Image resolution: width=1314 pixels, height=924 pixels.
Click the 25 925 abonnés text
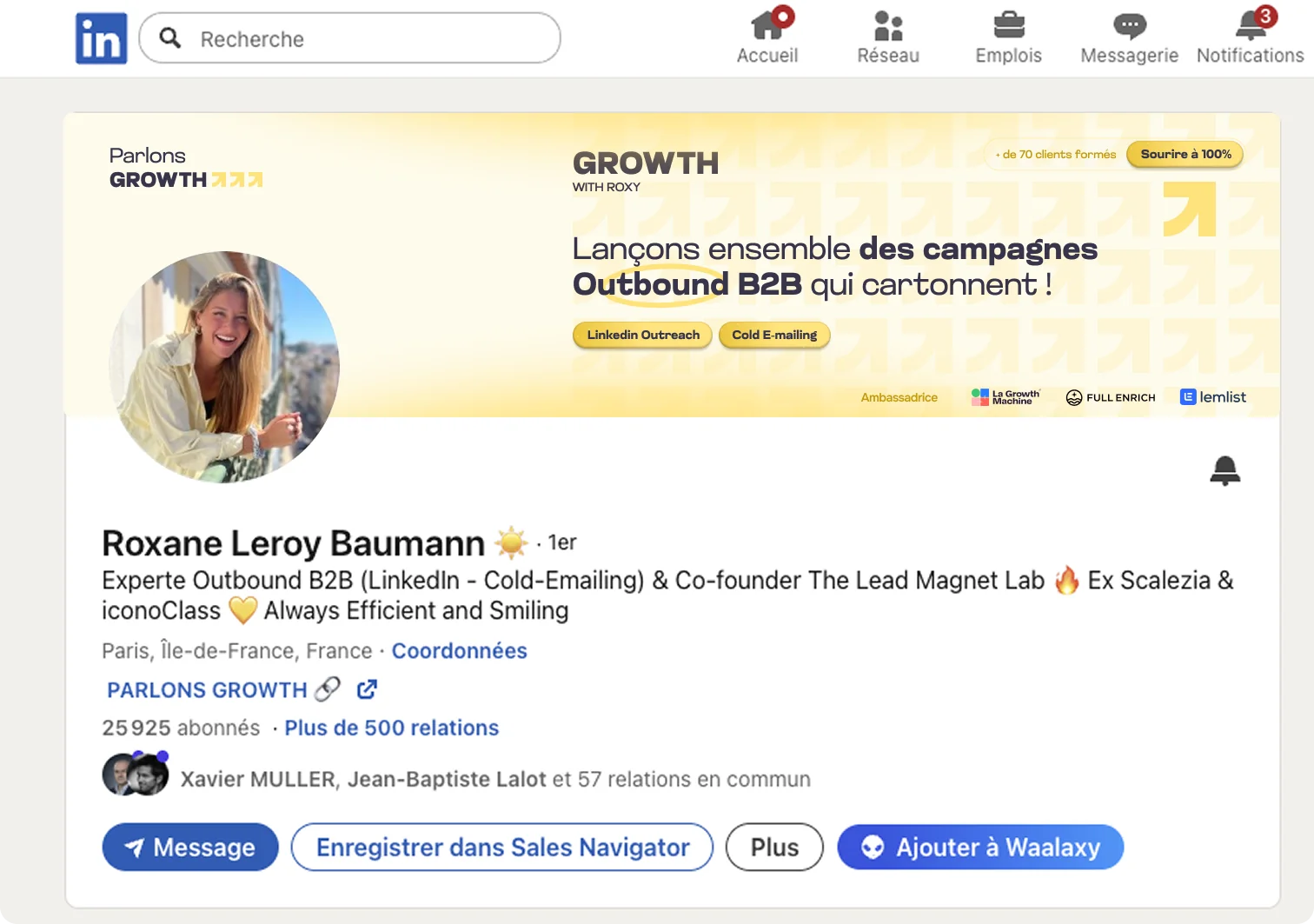point(181,728)
